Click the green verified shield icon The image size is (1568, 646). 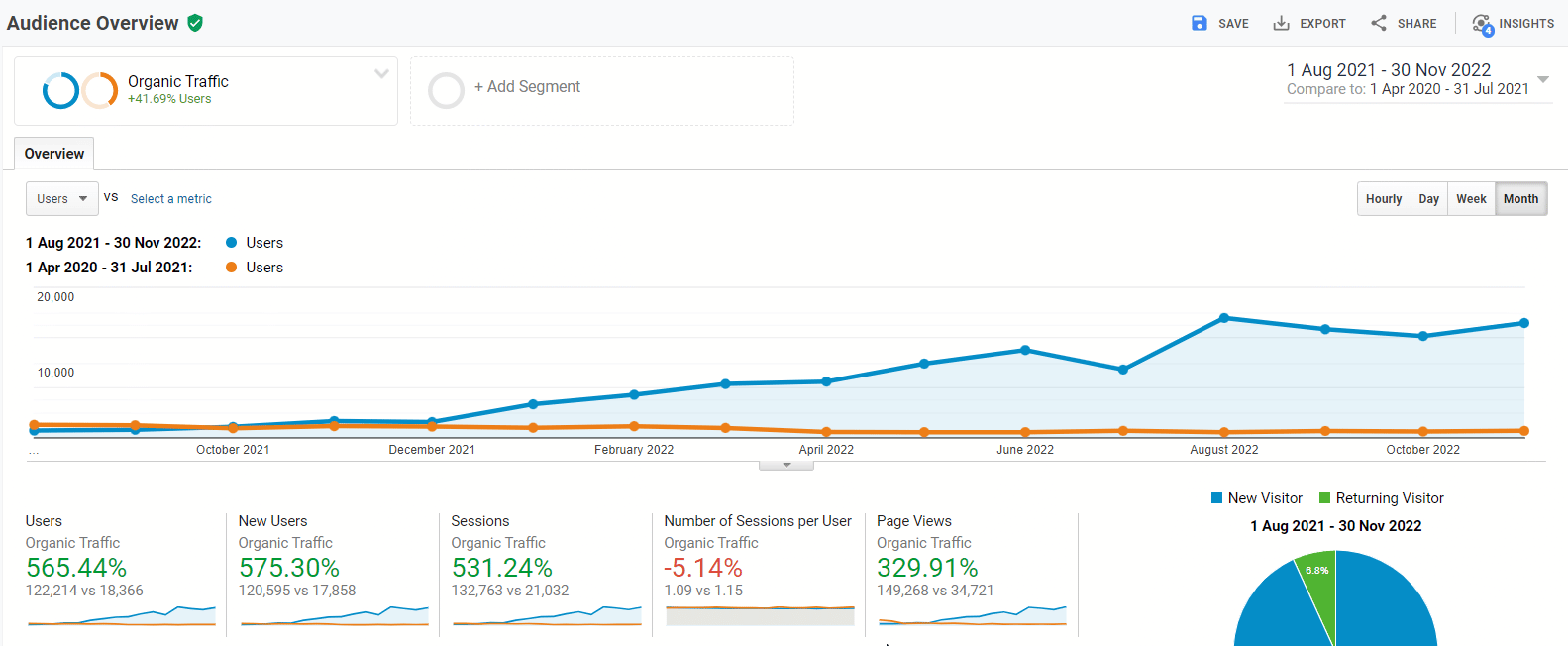click(x=195, y=23)
